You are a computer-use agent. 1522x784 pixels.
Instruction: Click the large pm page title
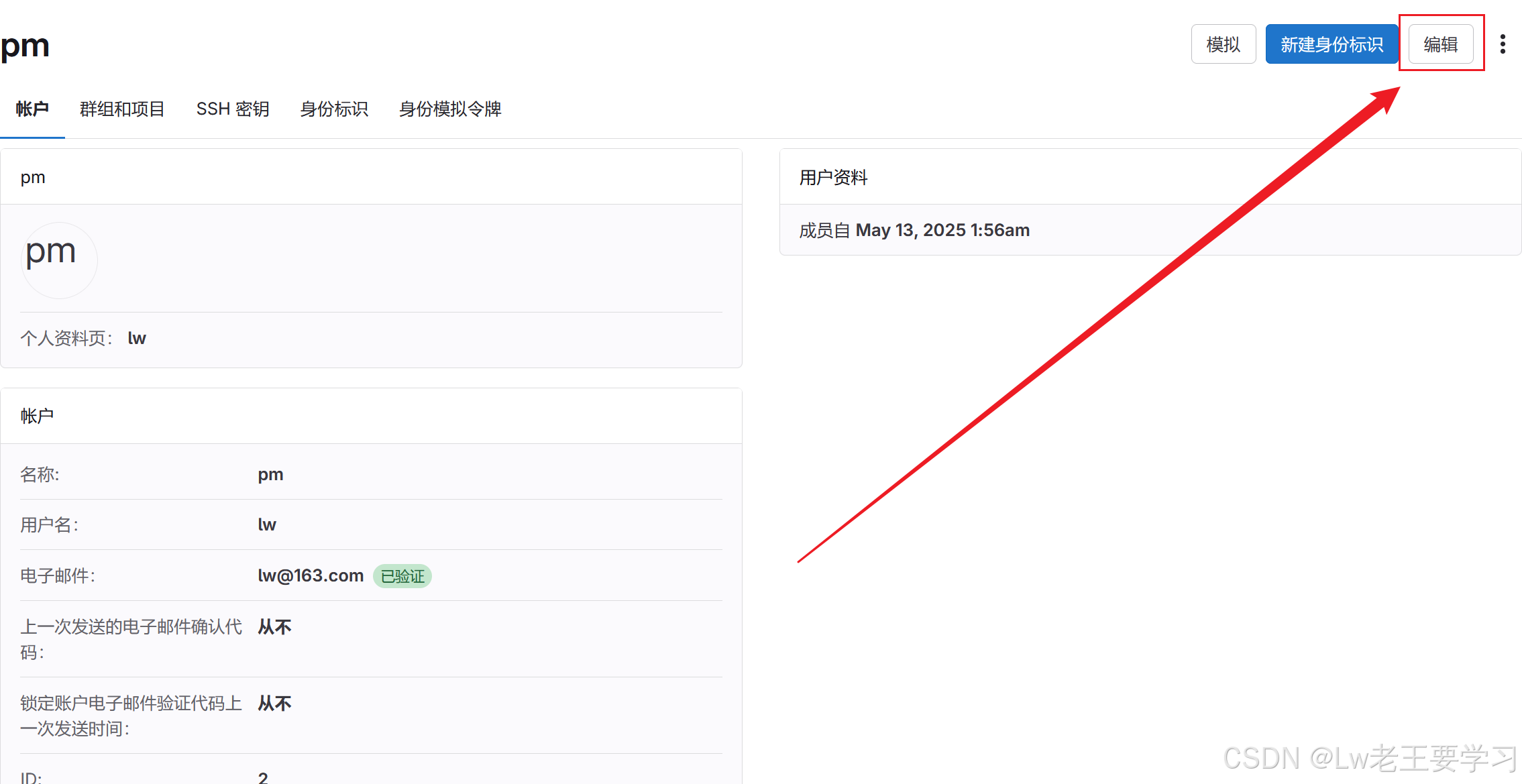click(25, 46)
